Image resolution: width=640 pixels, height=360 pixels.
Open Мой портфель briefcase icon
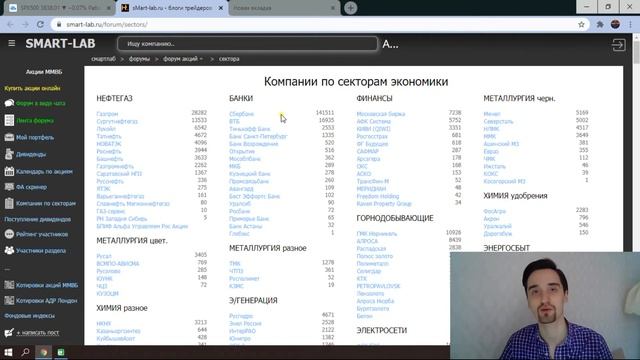(x=9, y=138)
